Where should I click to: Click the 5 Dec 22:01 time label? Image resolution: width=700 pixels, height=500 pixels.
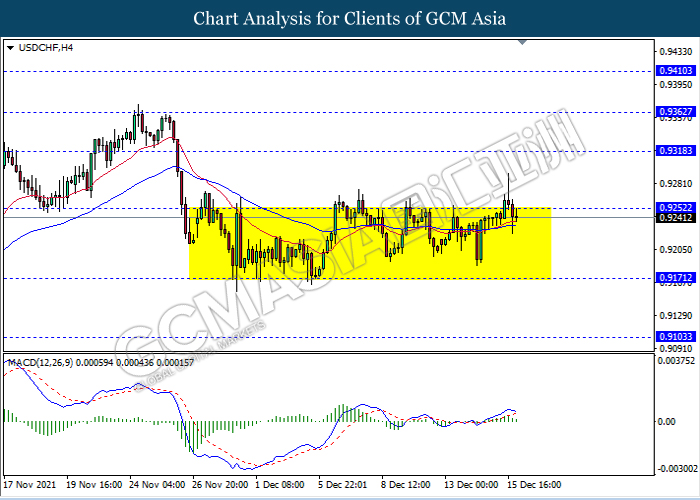(x=343, y=485)
